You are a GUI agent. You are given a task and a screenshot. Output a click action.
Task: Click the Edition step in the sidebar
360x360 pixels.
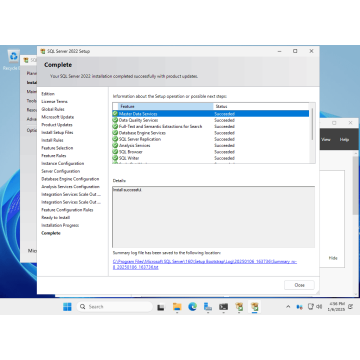pos(48,94)
